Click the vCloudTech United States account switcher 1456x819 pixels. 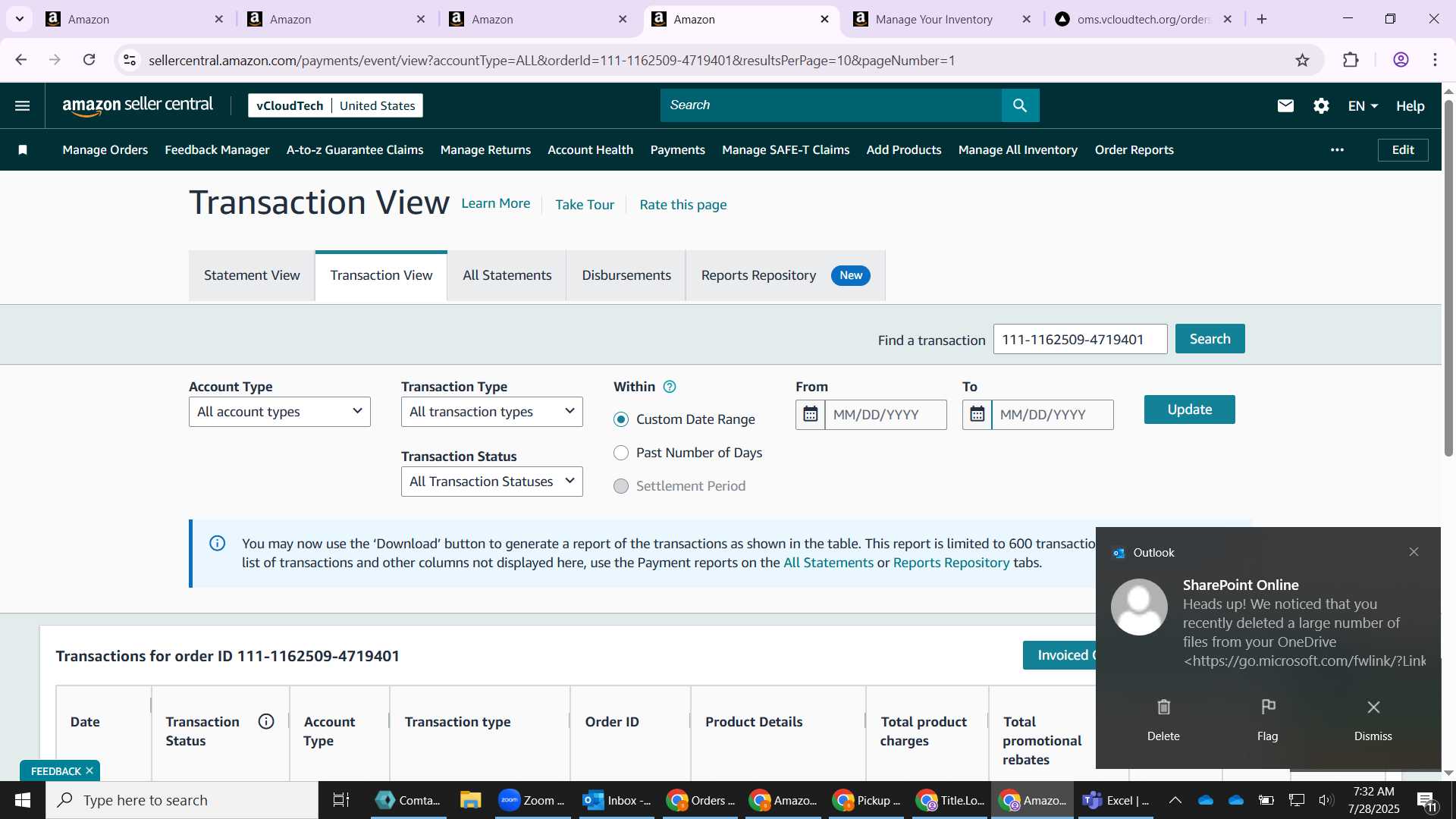point(335,105)
